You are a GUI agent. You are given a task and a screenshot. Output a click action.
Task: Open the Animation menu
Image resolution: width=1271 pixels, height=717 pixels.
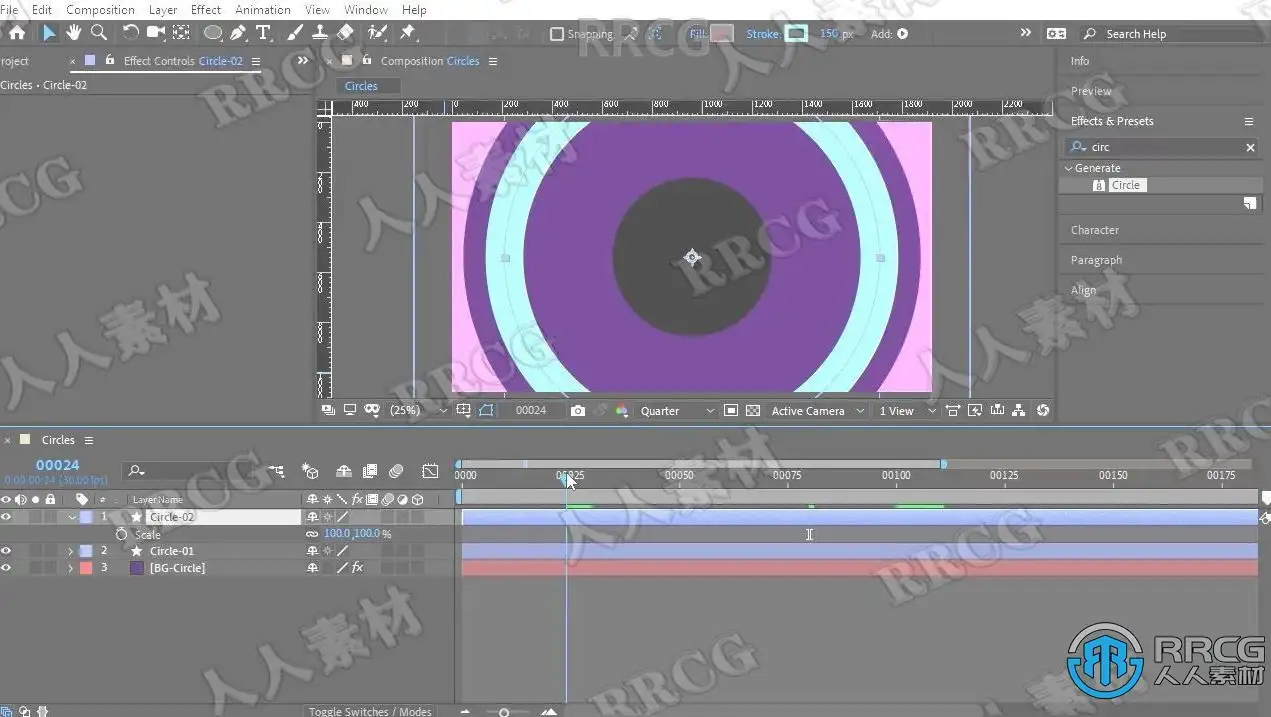[263, 9]
